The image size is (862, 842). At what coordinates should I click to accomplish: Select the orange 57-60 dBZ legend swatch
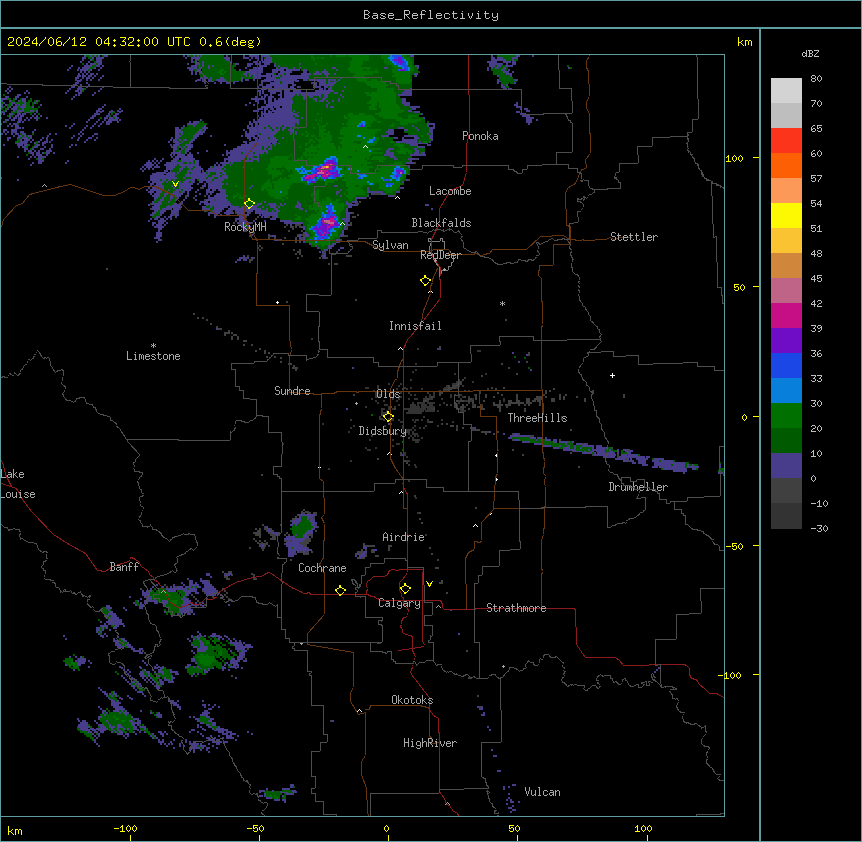point(786,165)
